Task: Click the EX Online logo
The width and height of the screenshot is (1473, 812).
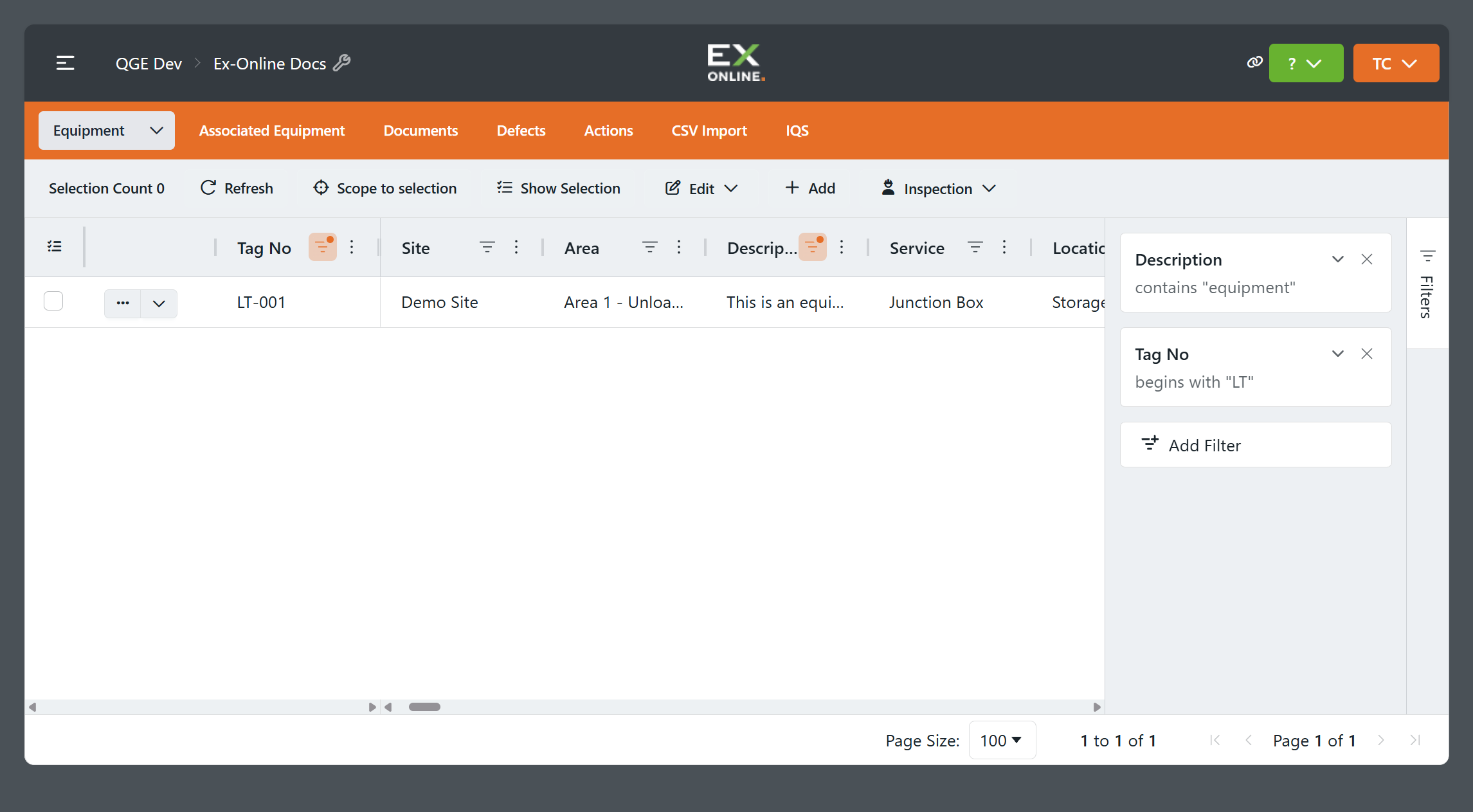Action: (736, 63)
